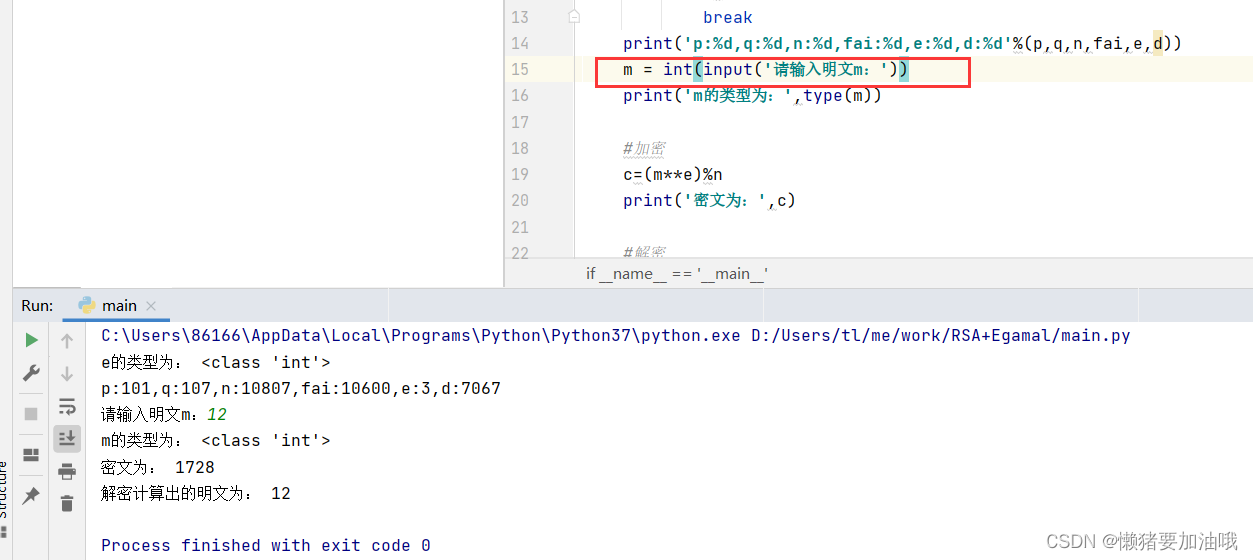Toggle scroll to end of console
The width and height of the screenshot is (1253, 560).
[x=67, y=438]
